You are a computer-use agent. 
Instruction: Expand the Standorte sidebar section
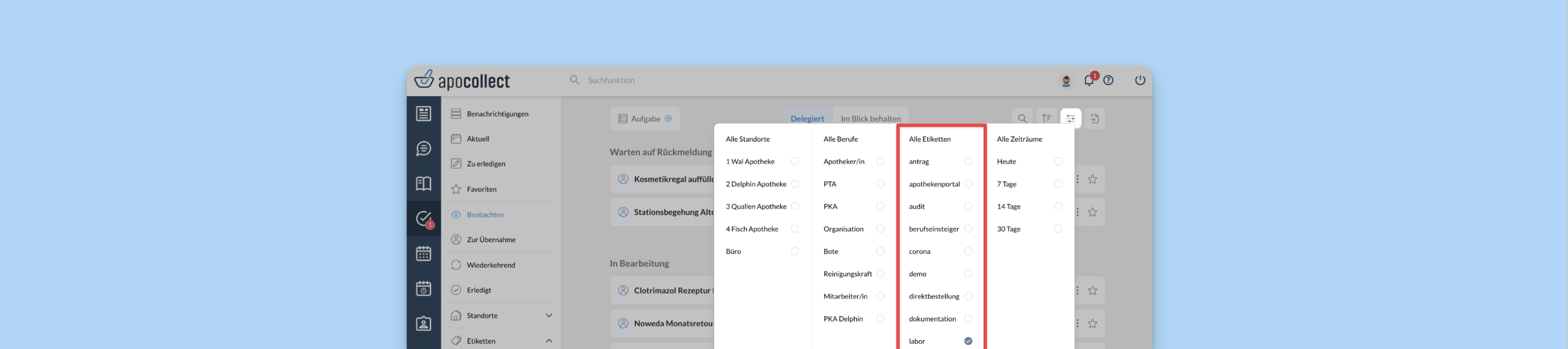[x=549, y=315]
